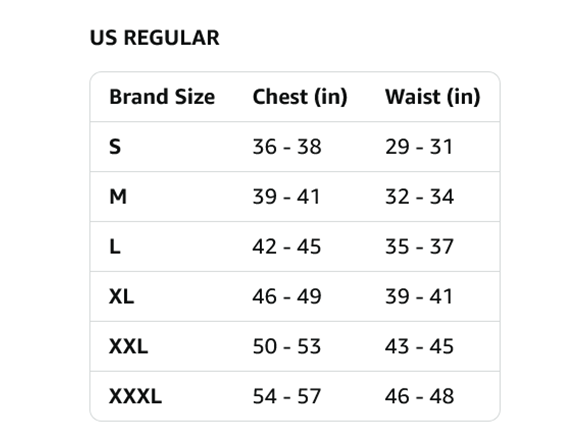This screenshot has height=441, width=588.
Task: Select the S brand size cell
Action: click(x=115, y=147)
